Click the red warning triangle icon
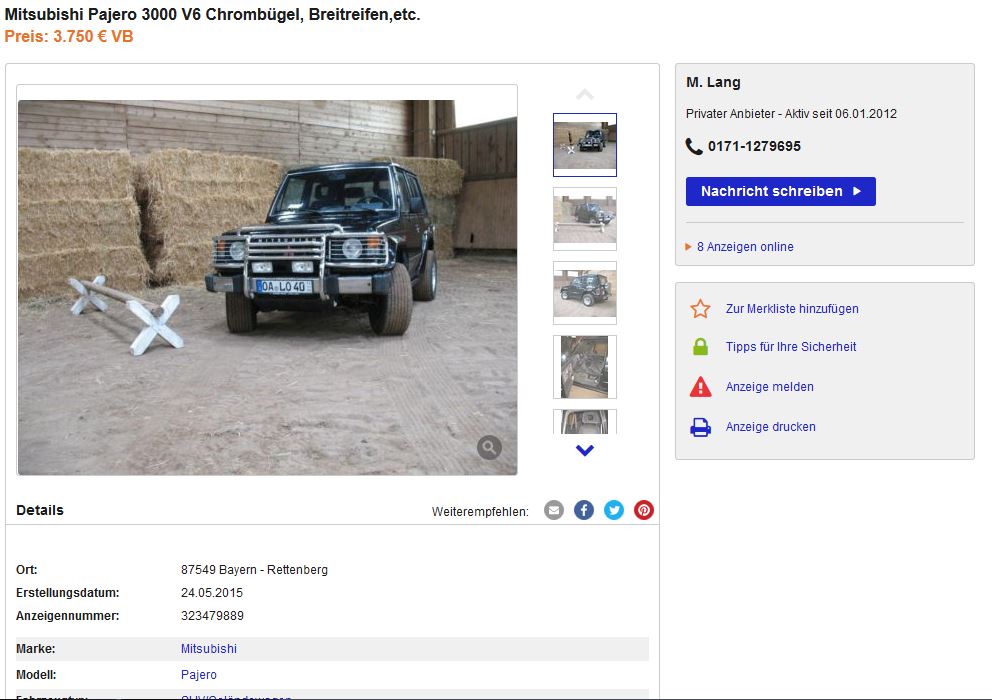 700,386
